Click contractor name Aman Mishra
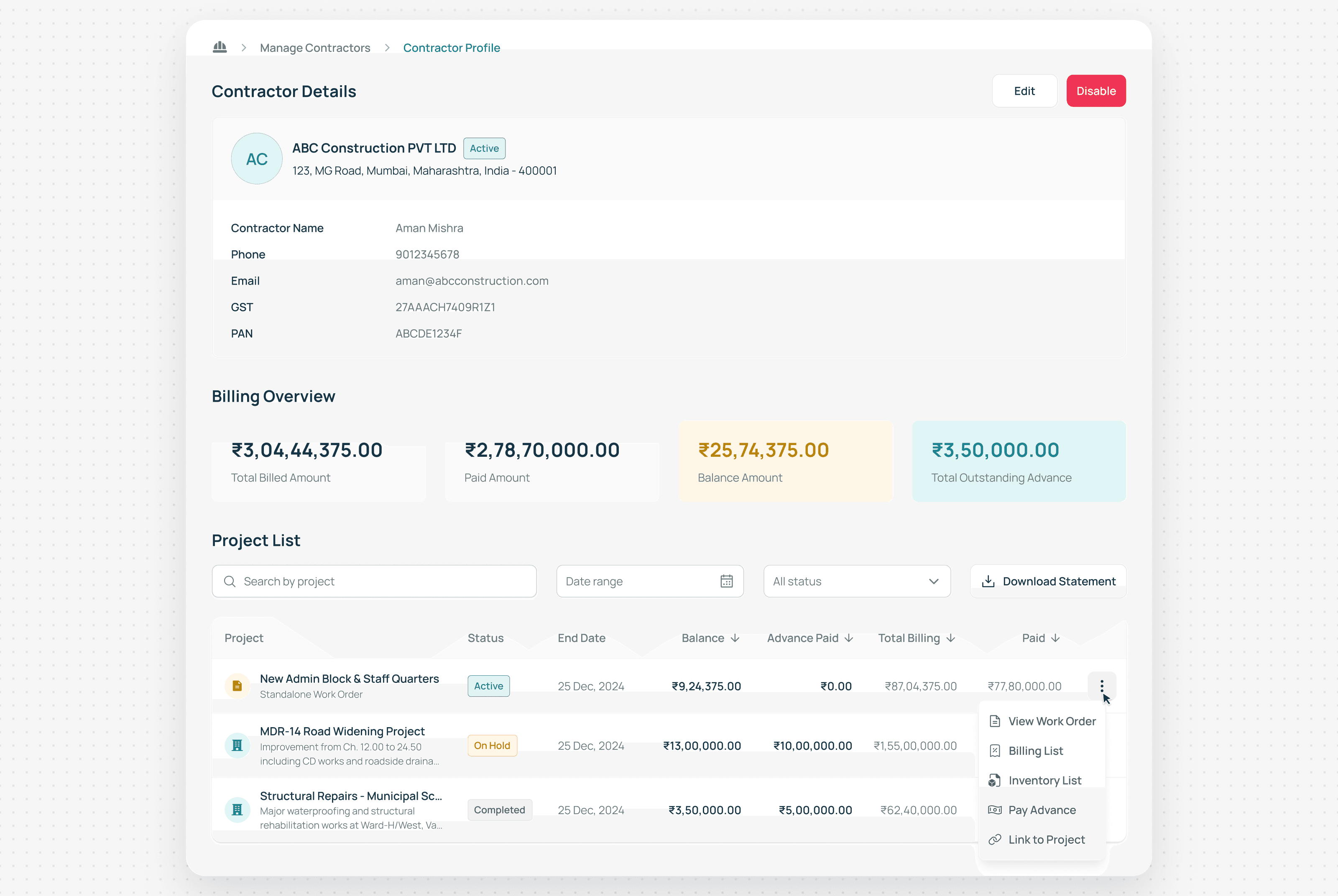1338x896 pixels. (x=429, y=228)
